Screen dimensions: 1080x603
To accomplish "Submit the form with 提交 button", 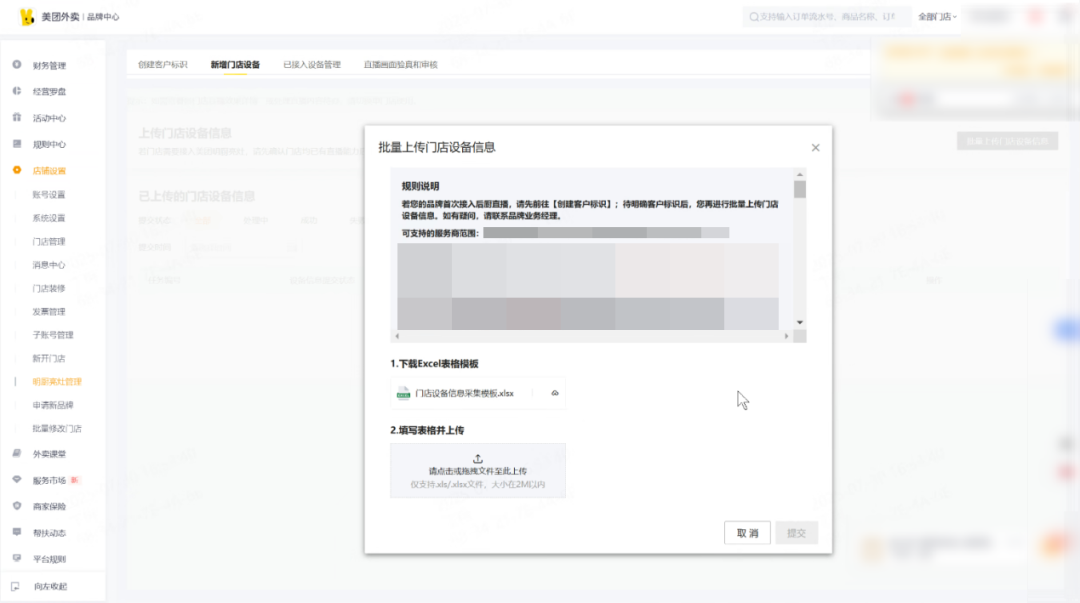I will [x=797, y=533].
